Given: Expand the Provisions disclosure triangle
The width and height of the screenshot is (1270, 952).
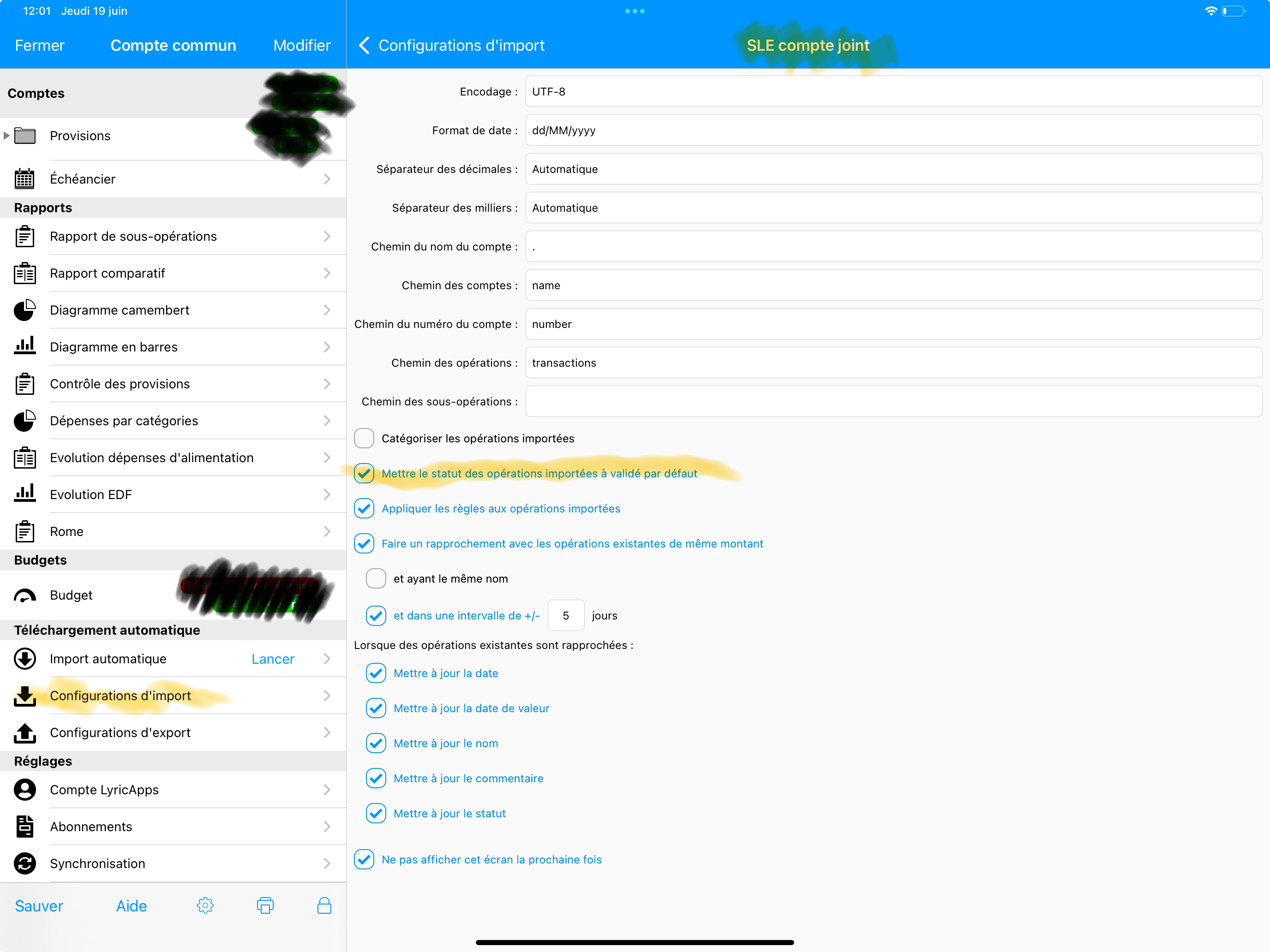Looking at the screenshot, I should (6, 136).
